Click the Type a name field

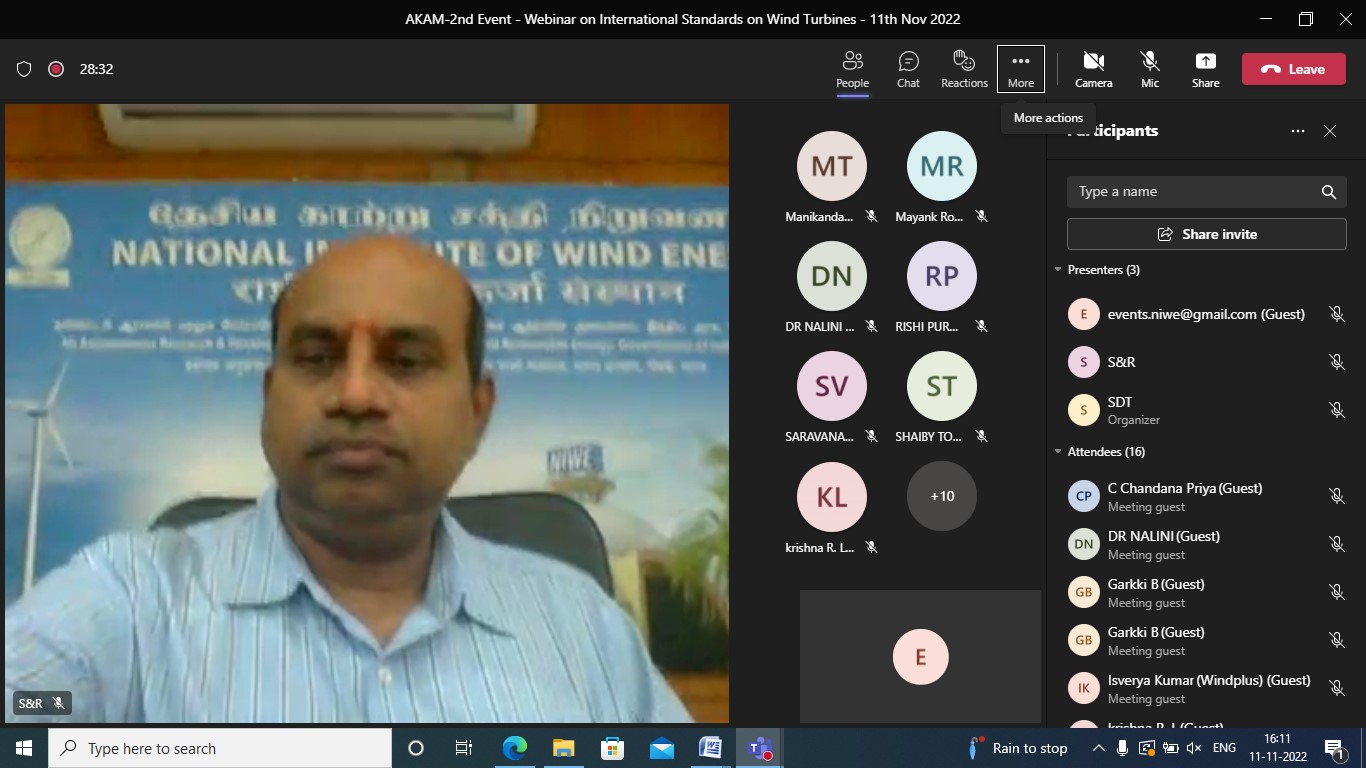1190,192
